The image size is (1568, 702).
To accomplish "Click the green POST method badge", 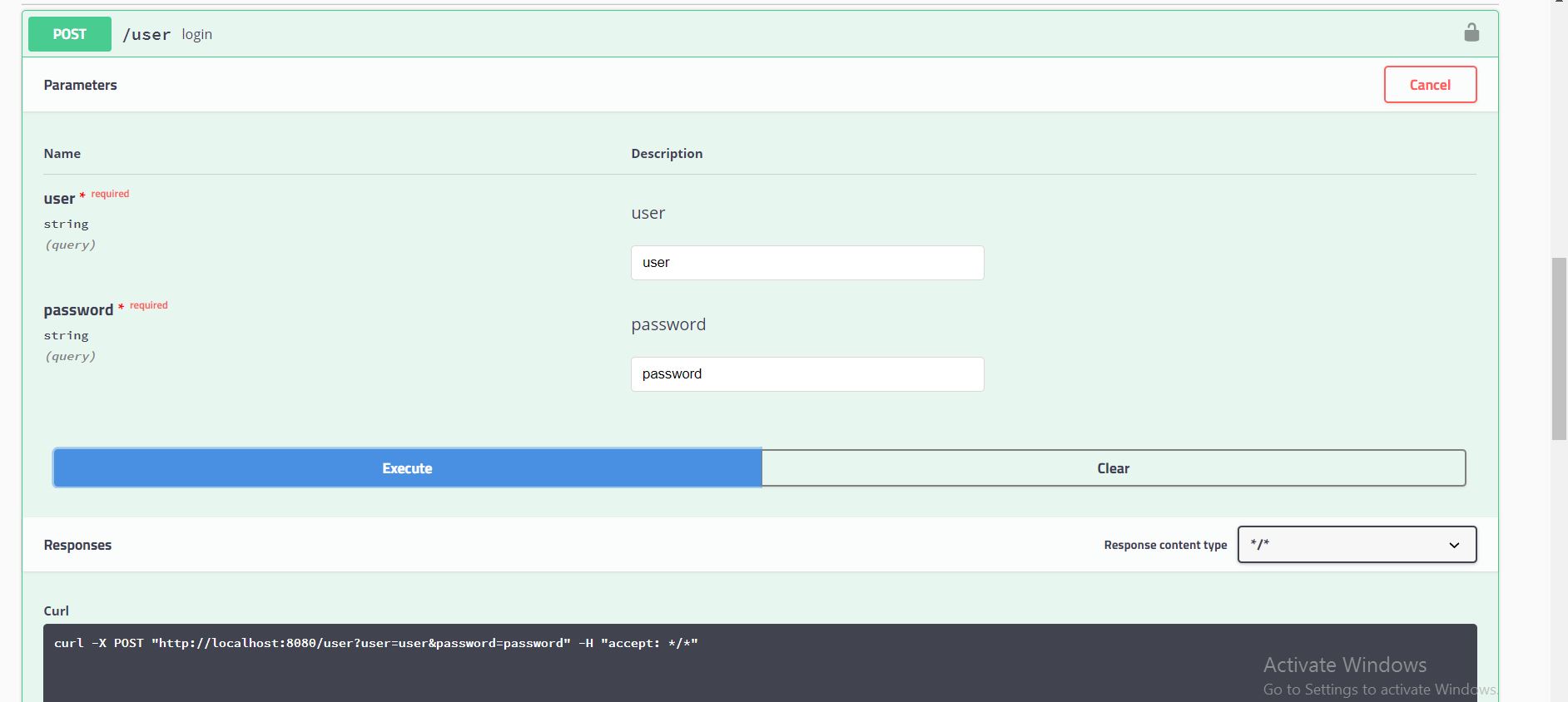I will [x=70, y=34].
